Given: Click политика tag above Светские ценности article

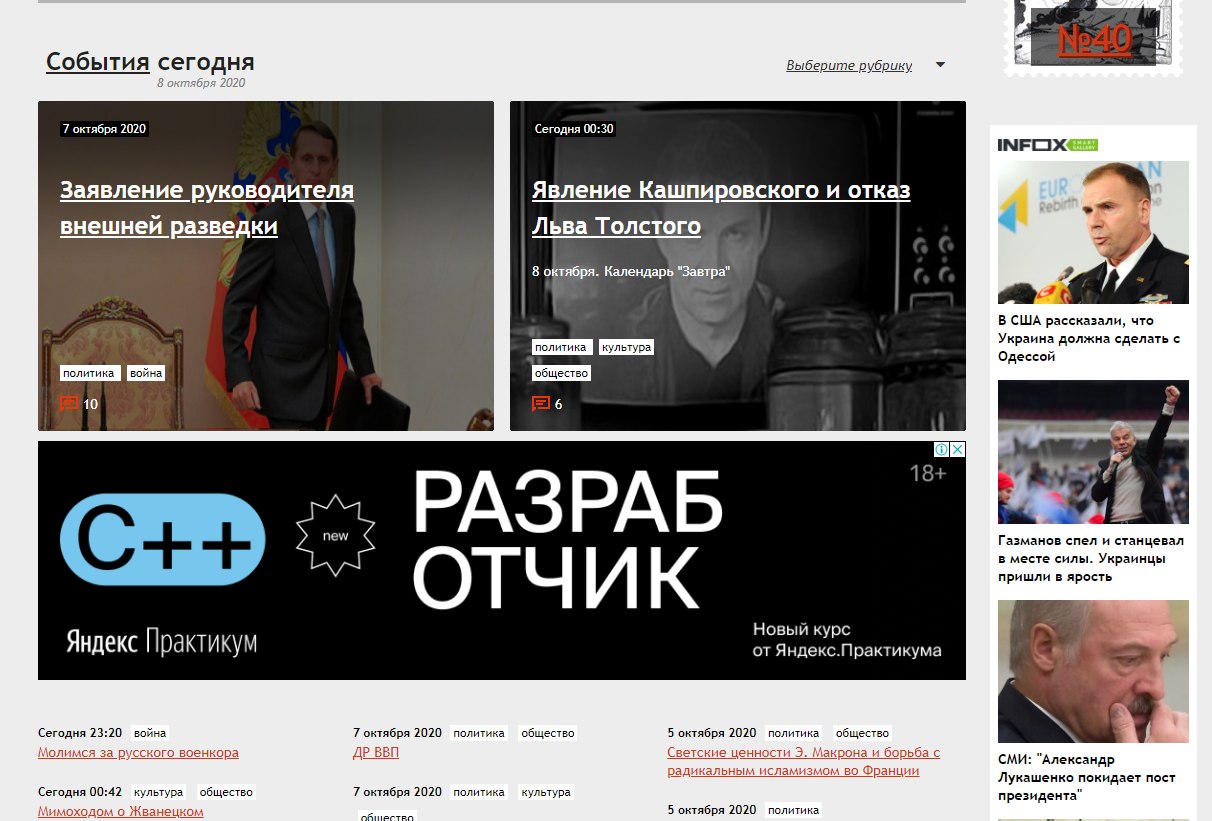Looking at the screenshot, I should 794,733.
